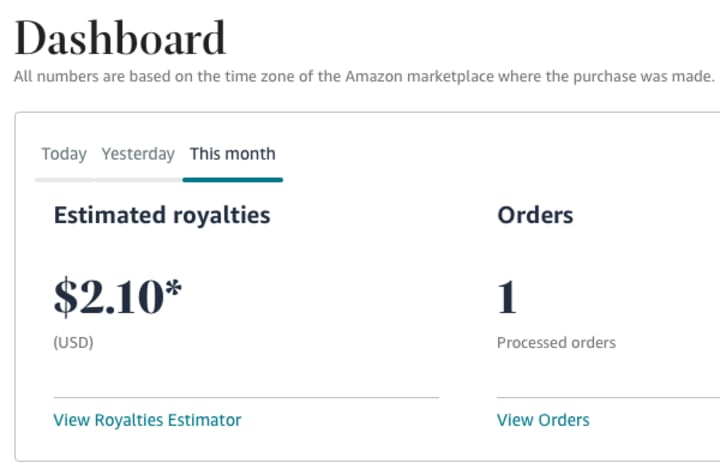Screen dimensions: 720x469
Task: Select the This month tab
Action: click(232, 154)
